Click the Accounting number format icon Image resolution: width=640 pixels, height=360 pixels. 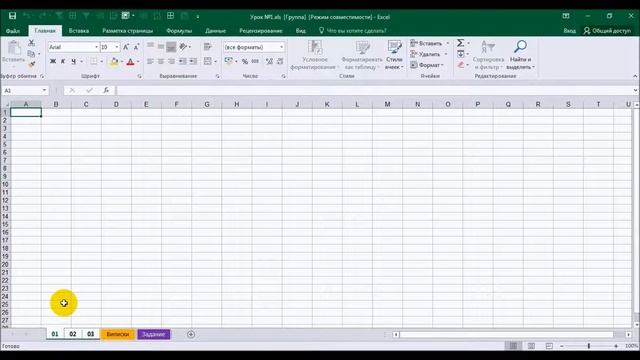[x=229, y=62]
